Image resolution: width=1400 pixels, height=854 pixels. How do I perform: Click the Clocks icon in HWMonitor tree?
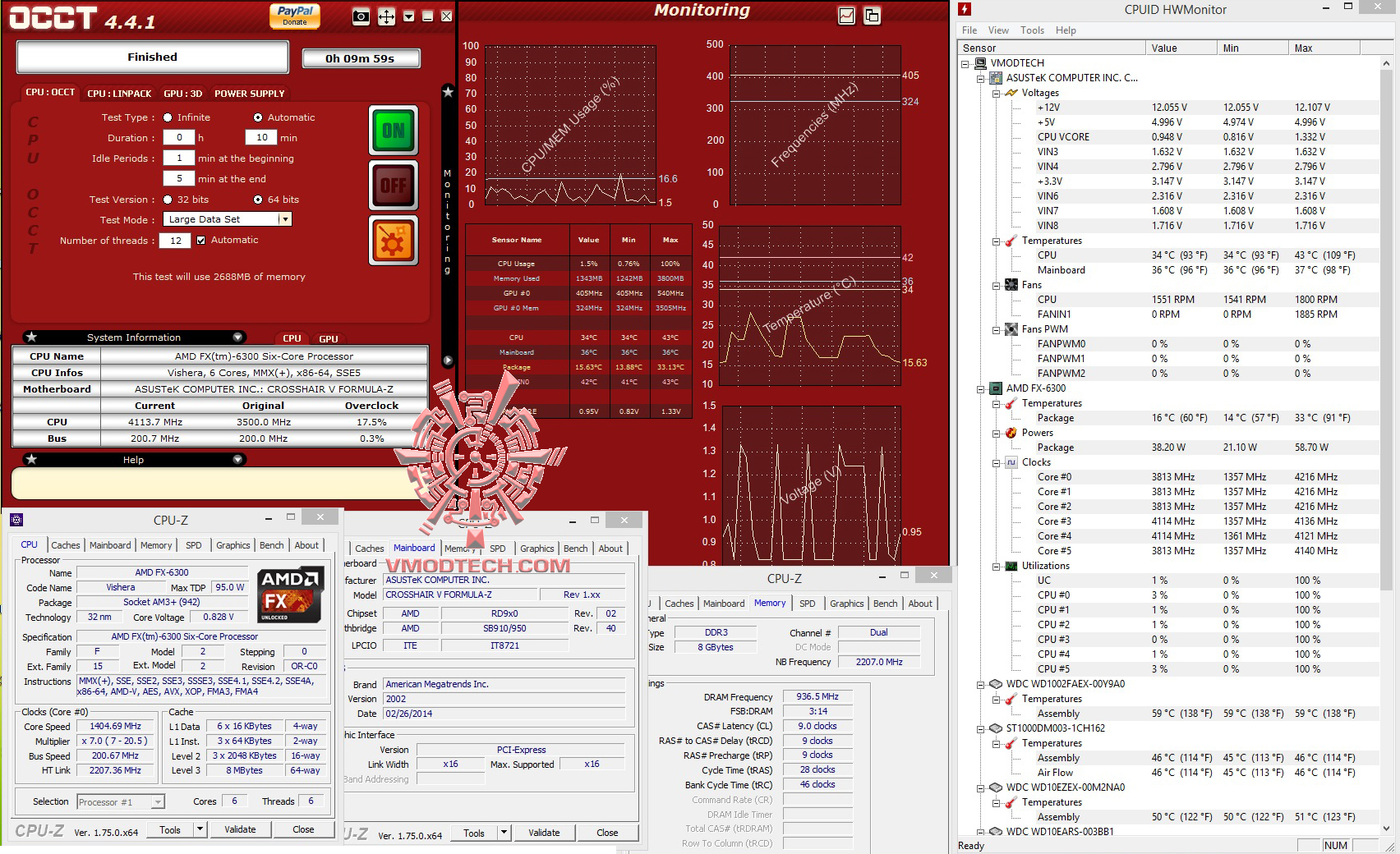1011,462
